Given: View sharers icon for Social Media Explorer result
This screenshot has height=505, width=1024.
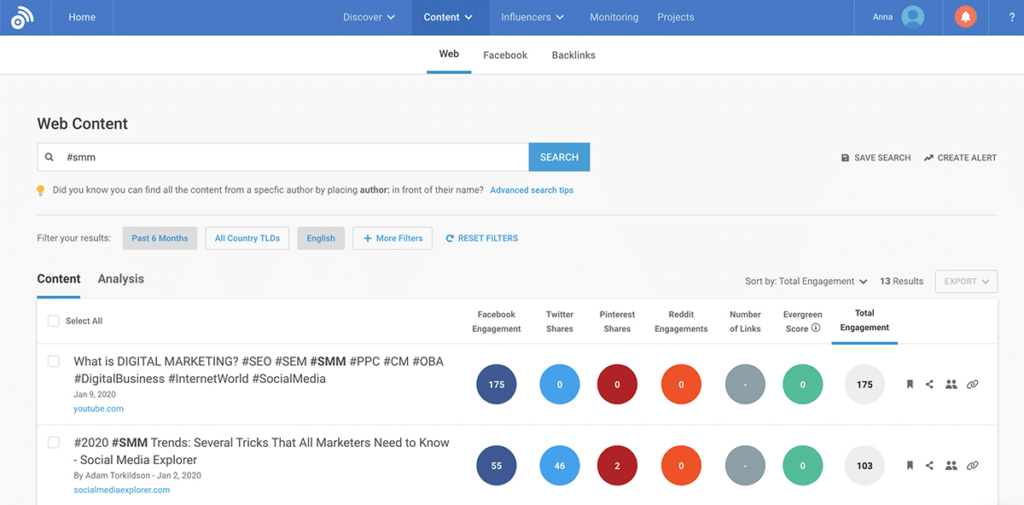Looking at the screenshot, I should (x=951, y=466).
